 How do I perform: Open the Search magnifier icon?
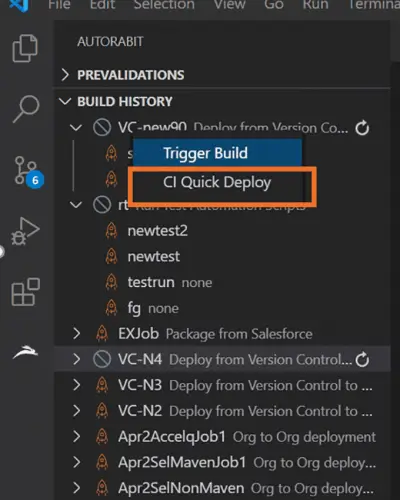26,109
